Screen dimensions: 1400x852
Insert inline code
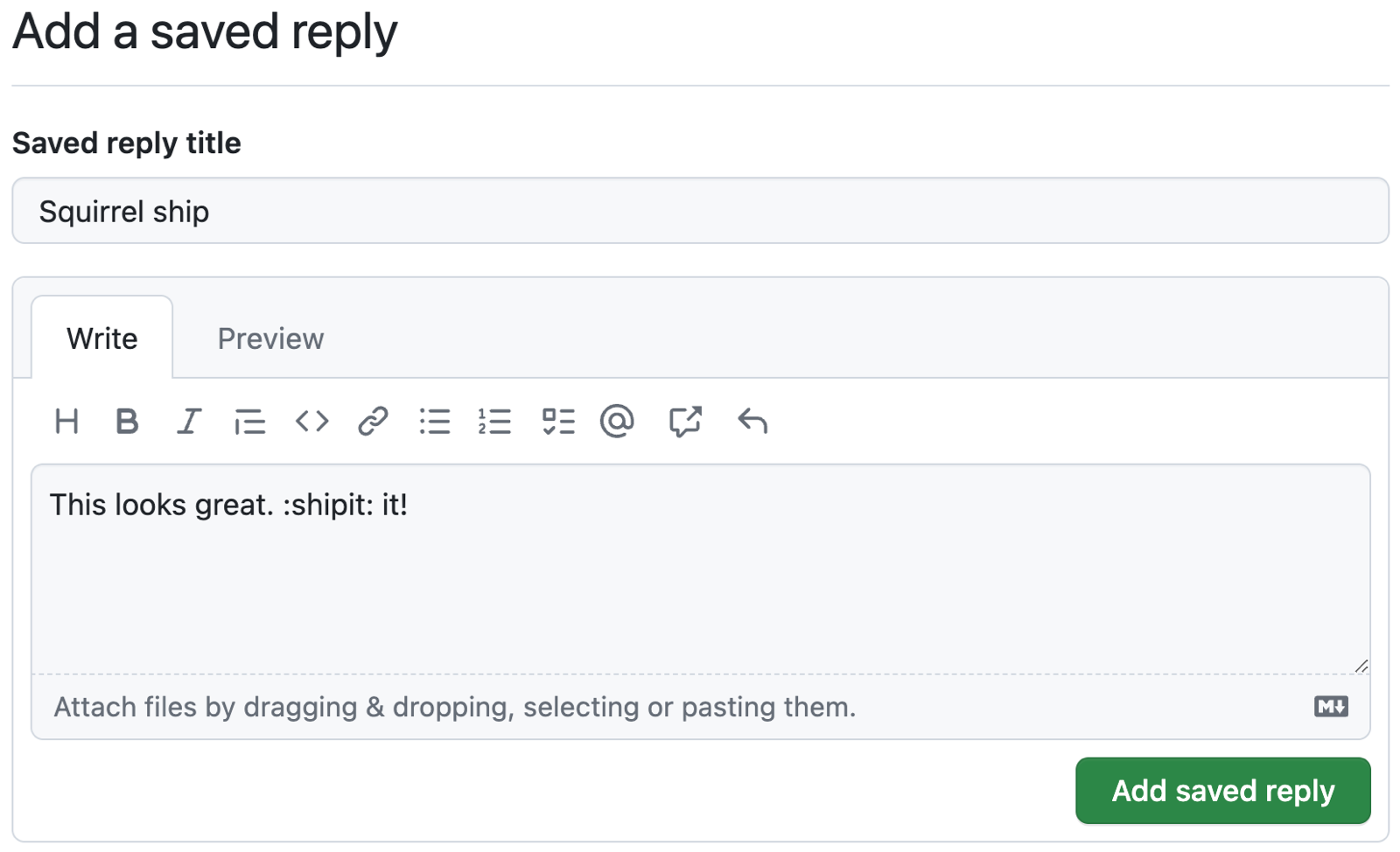(x=311, y=422)
